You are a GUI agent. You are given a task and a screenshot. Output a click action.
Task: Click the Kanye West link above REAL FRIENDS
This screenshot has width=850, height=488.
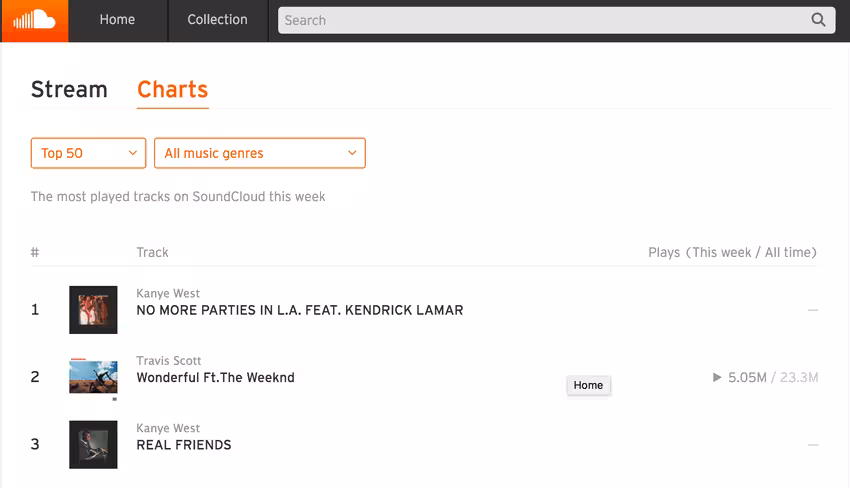click(168, 428)
